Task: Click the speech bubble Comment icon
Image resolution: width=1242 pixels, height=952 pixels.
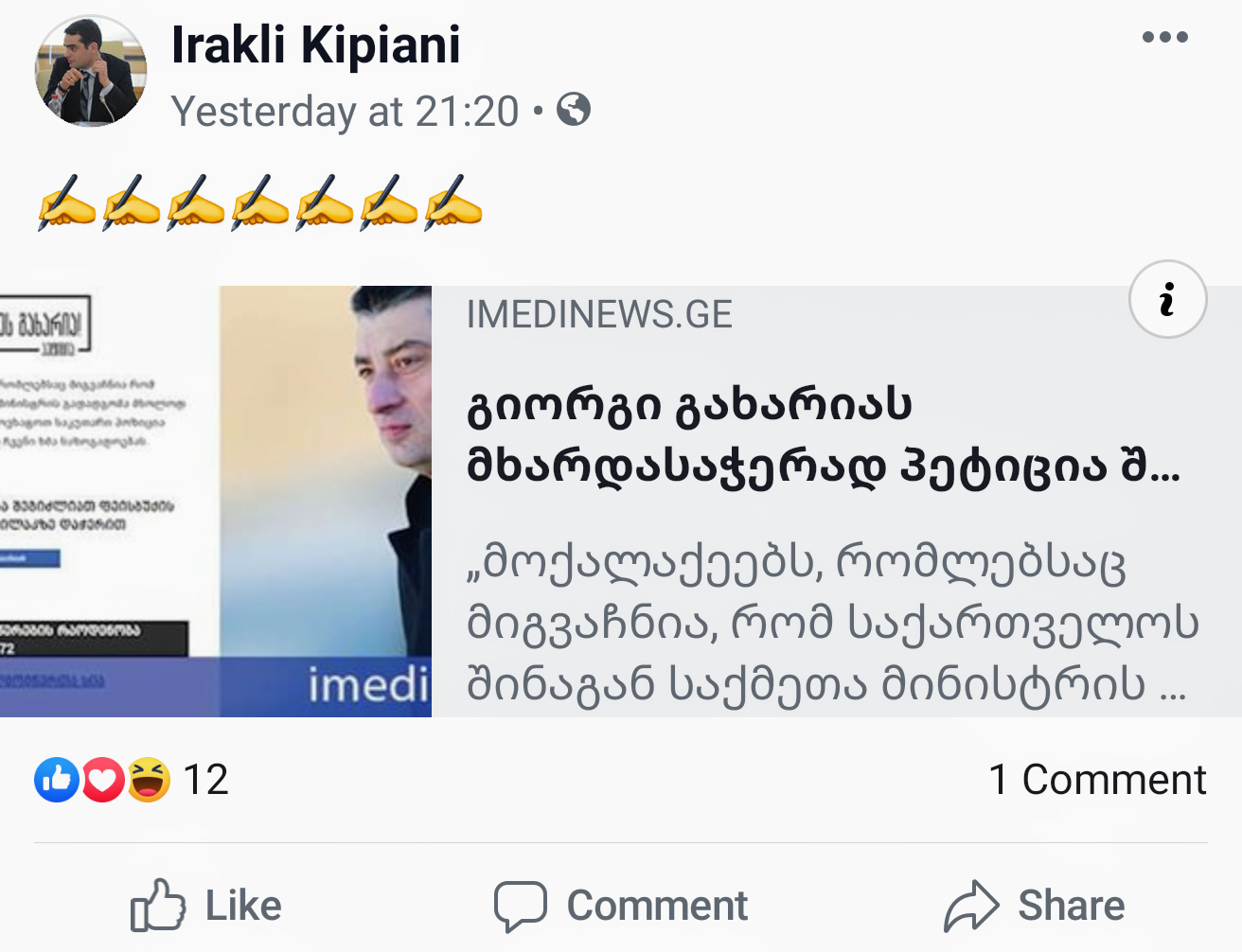Action: 522,905
